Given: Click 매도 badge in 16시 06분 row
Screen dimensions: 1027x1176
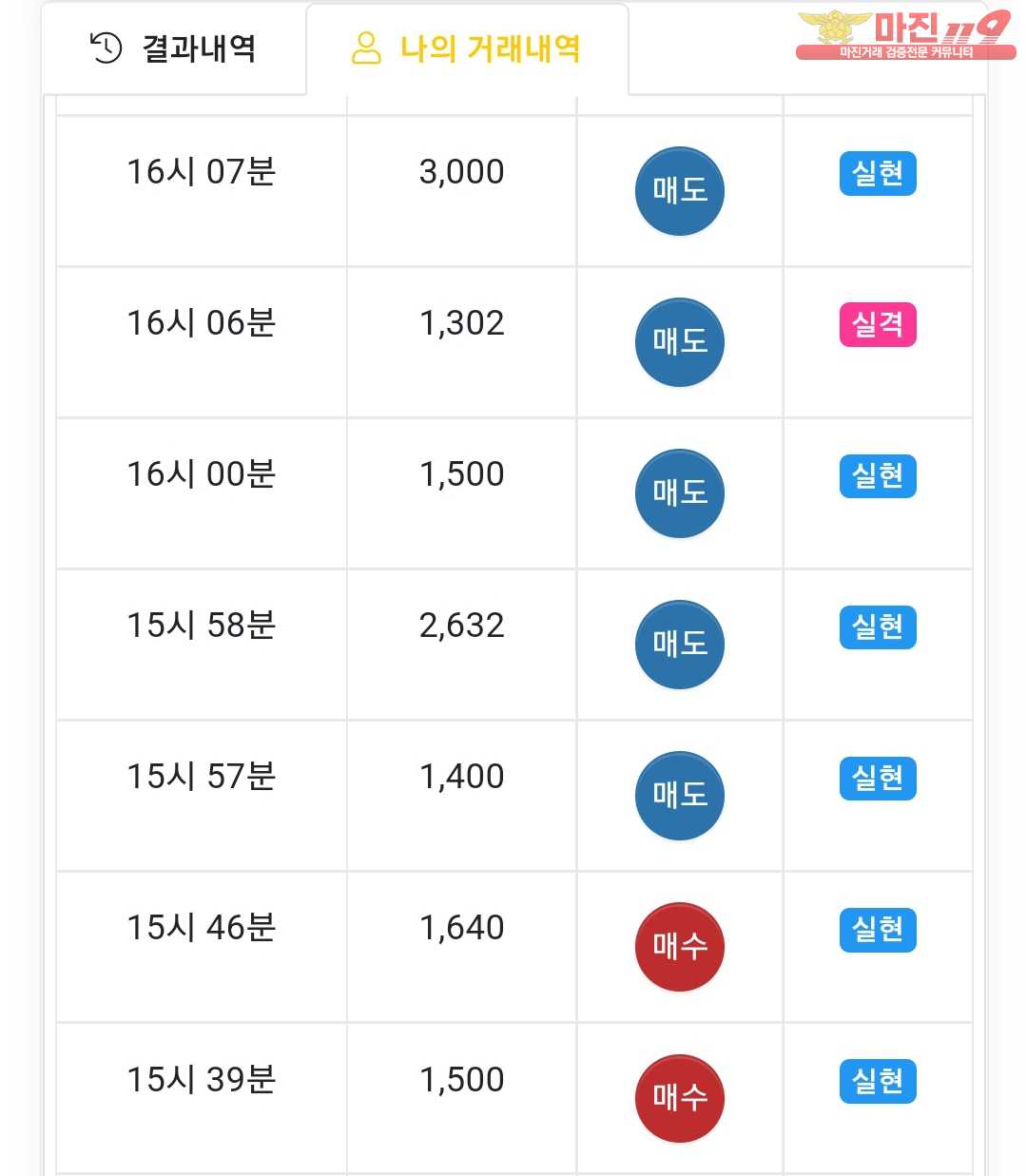Looking at the screenshot, I should pyautogui.click(x=679, y=342).
